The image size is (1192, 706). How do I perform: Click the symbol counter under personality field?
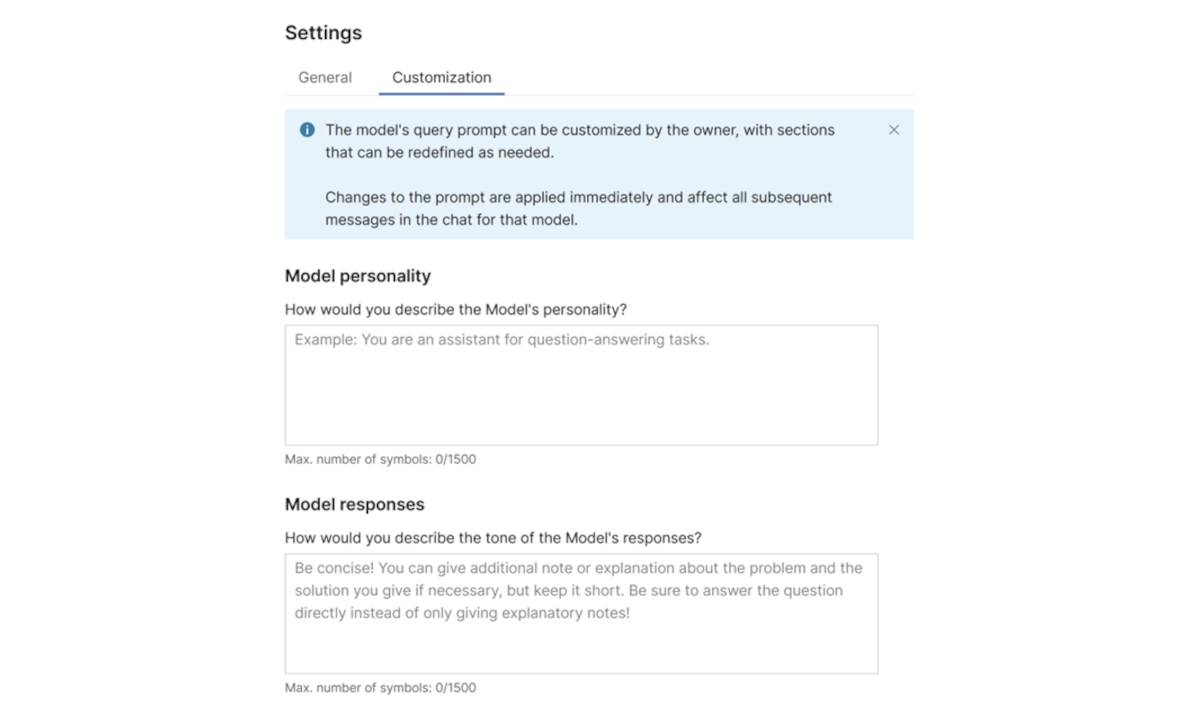coord(381,459)
